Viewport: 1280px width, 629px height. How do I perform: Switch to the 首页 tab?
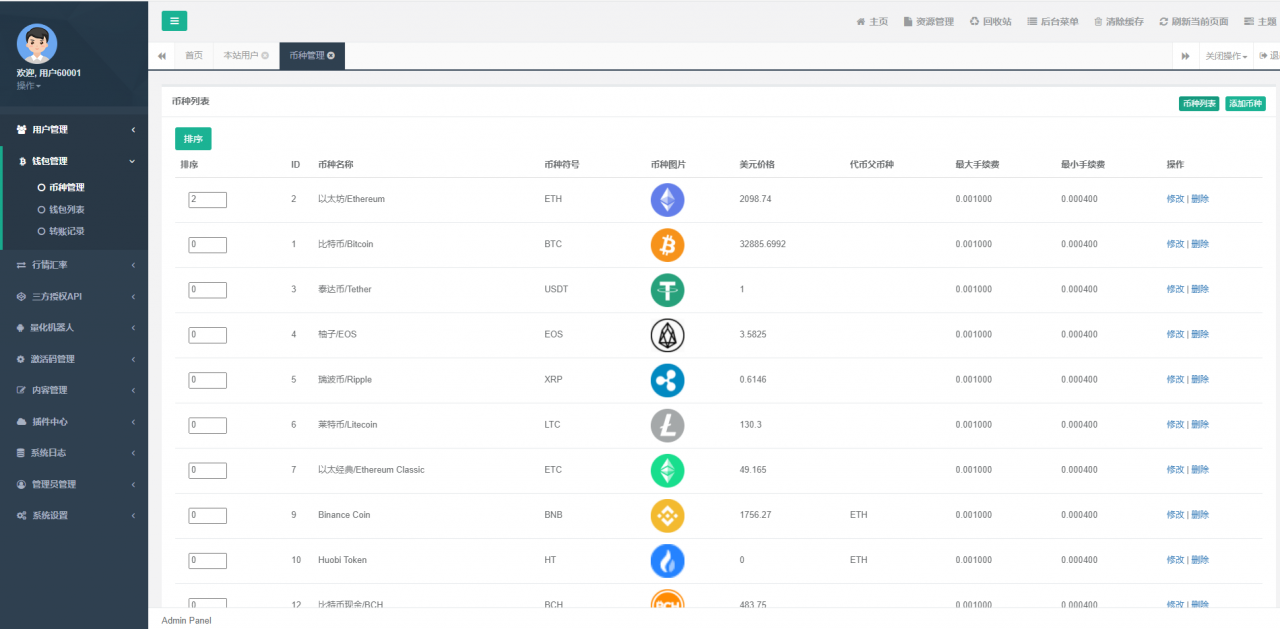click(x=194, y=56)
